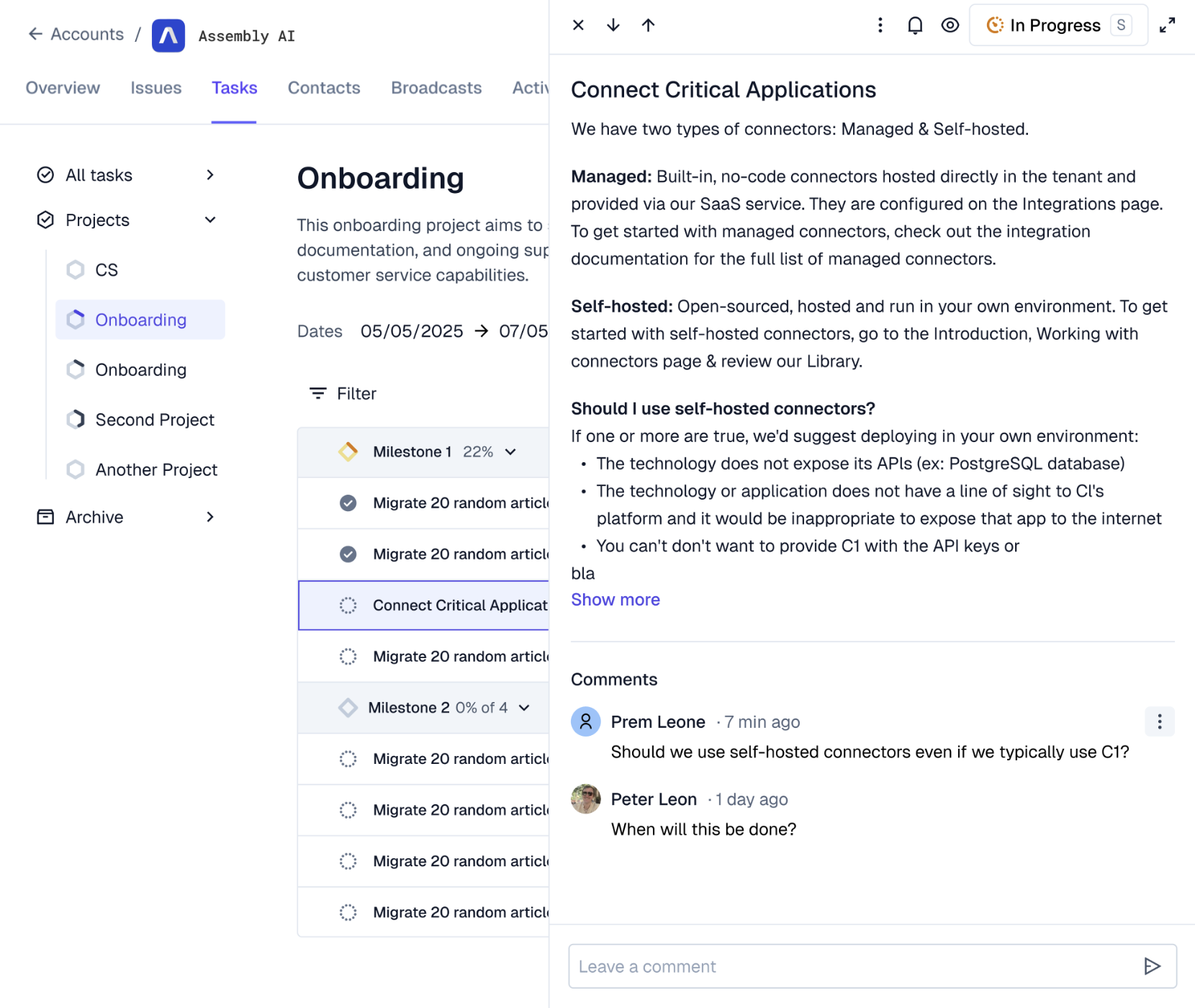Open the In Progress status dropdown
The image size is (1195, 1008).
tap(1058, 25)
